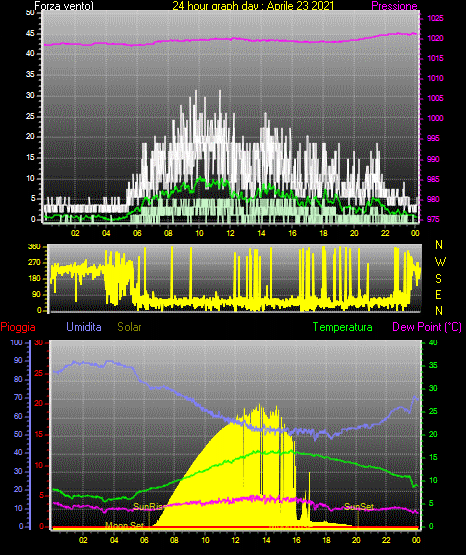
Task: Click the Dew Point (°C) legend label
Action: tap(427, 327)
